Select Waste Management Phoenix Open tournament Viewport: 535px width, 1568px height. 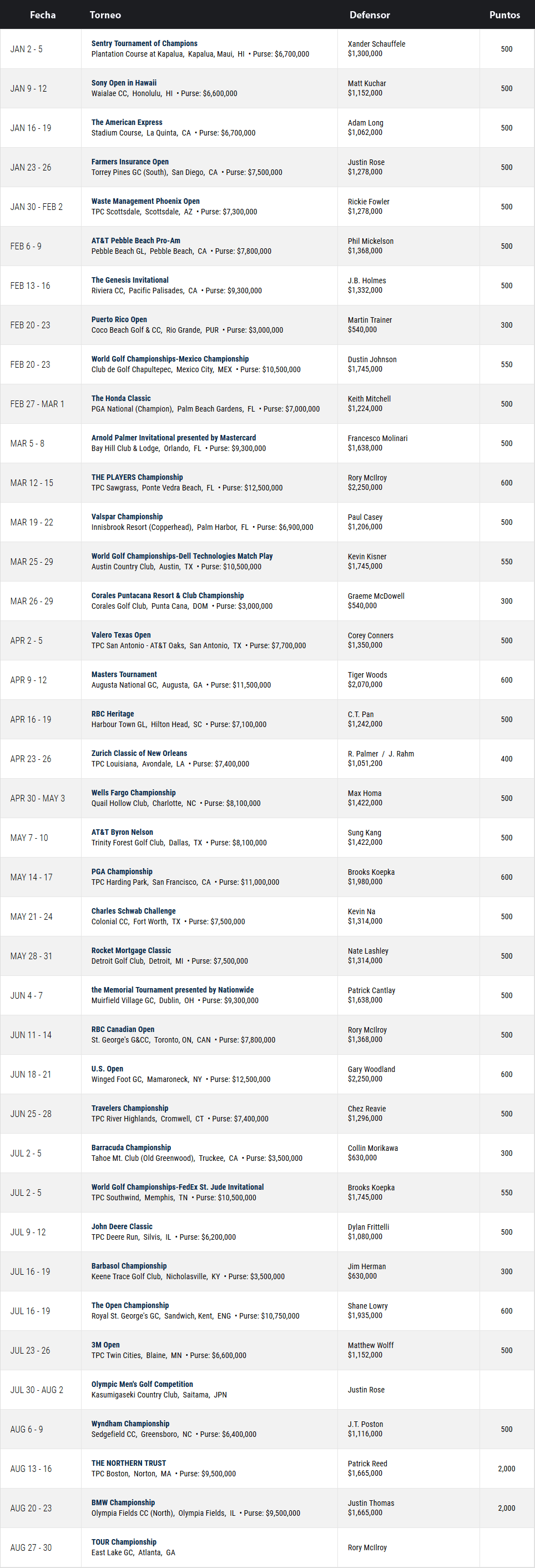[145, 201]
